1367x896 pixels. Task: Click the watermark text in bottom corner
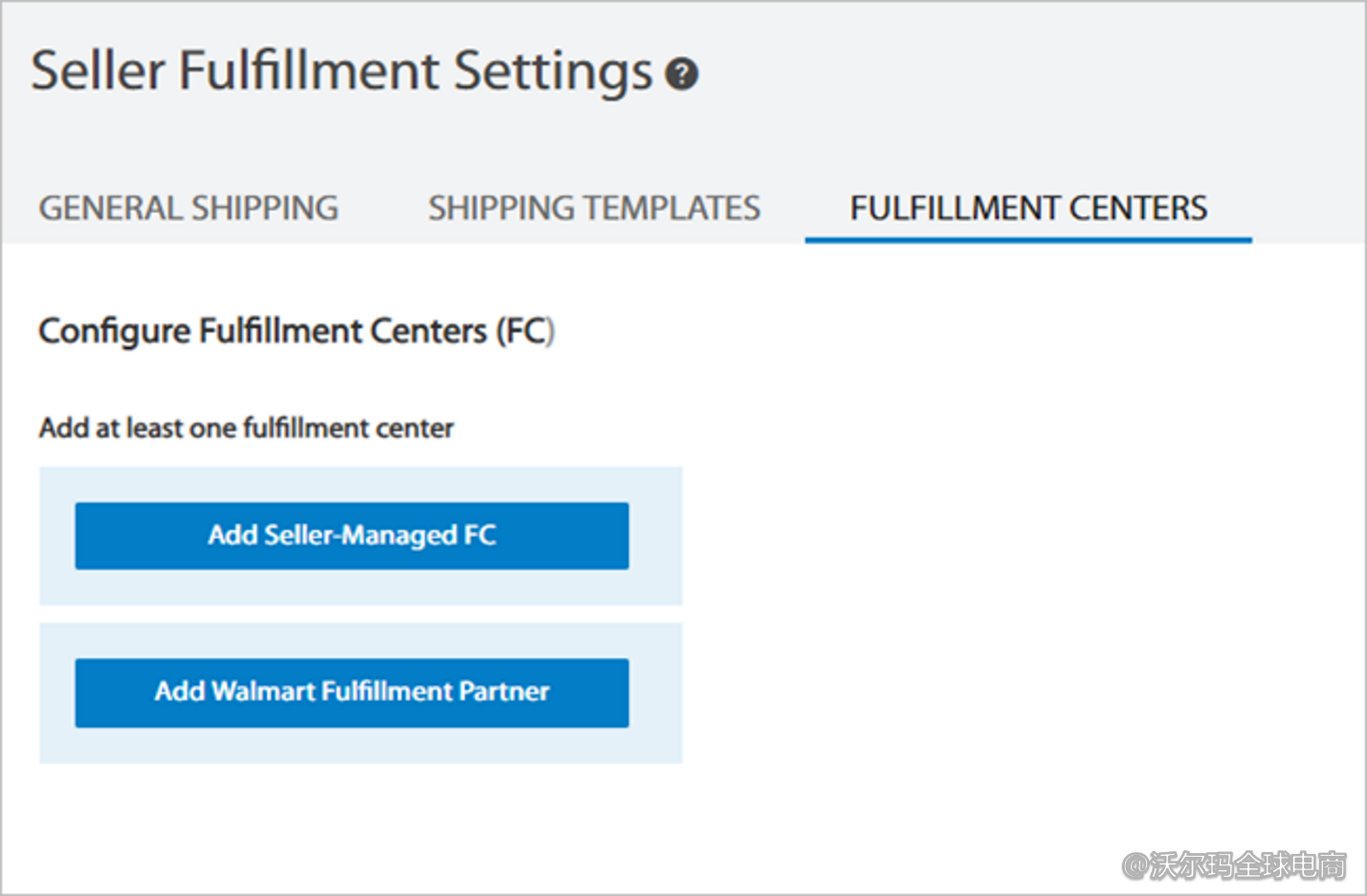(1234, 865)
